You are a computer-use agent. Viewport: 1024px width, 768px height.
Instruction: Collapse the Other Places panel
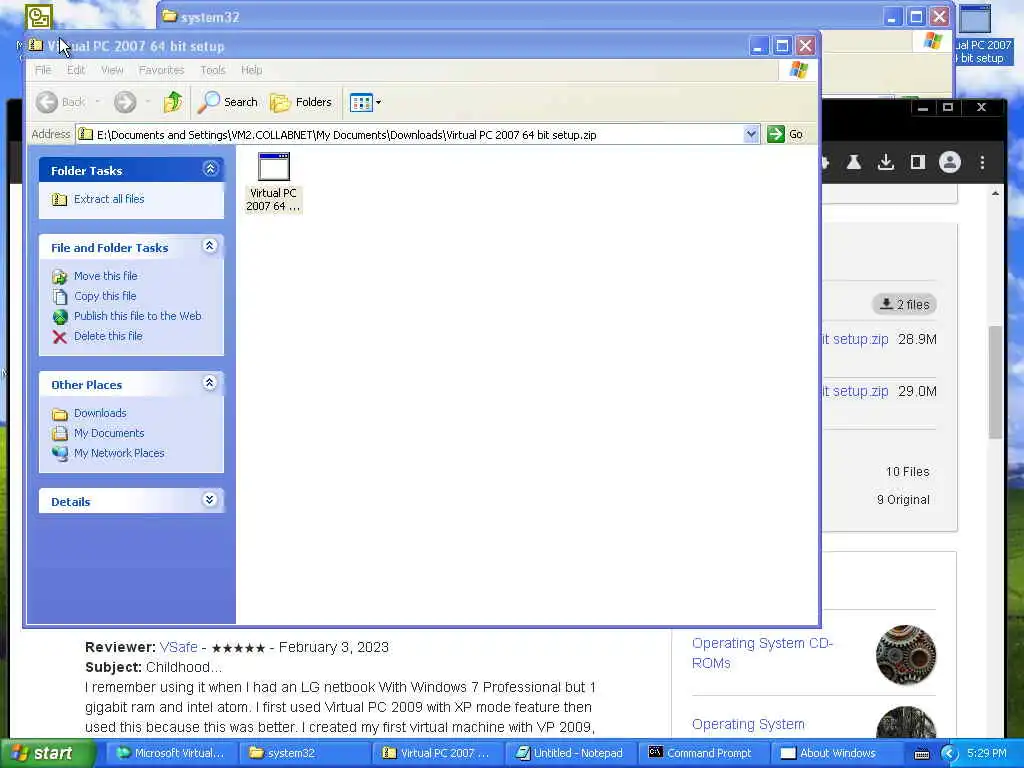pyautogui.click(x=210, y=383)
